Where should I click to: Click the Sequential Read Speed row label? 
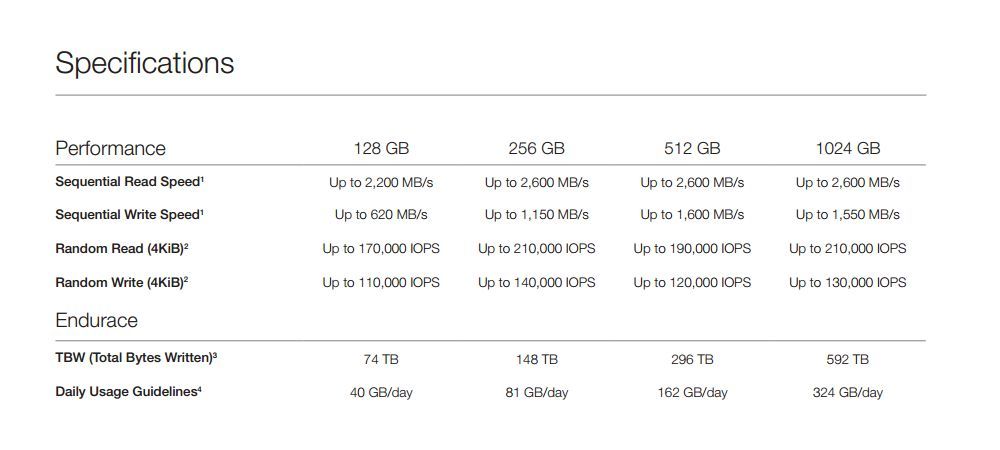(129, 182)
